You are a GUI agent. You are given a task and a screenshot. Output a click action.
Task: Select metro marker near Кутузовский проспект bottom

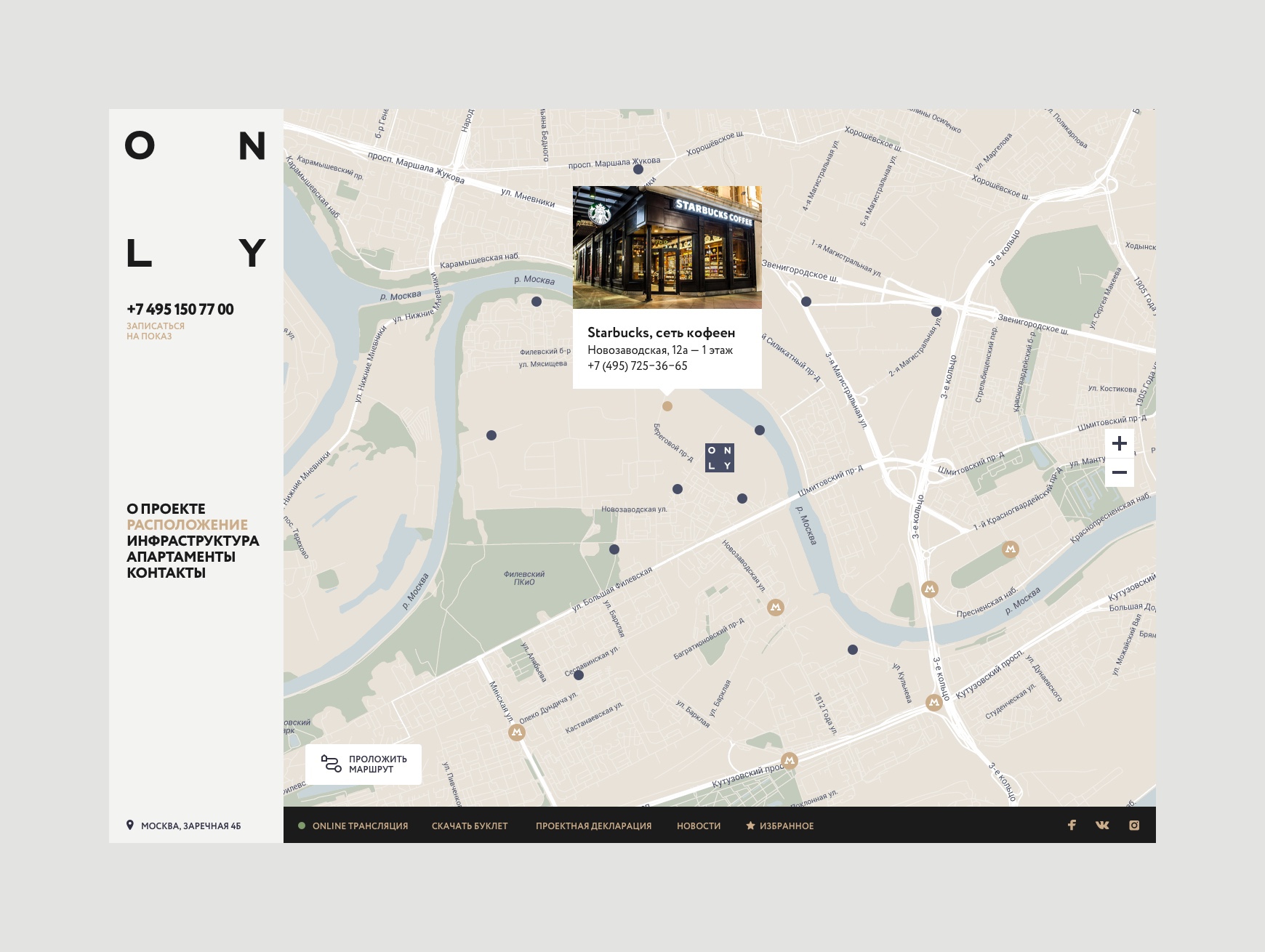pyautogui.click(x=790, y=761)
